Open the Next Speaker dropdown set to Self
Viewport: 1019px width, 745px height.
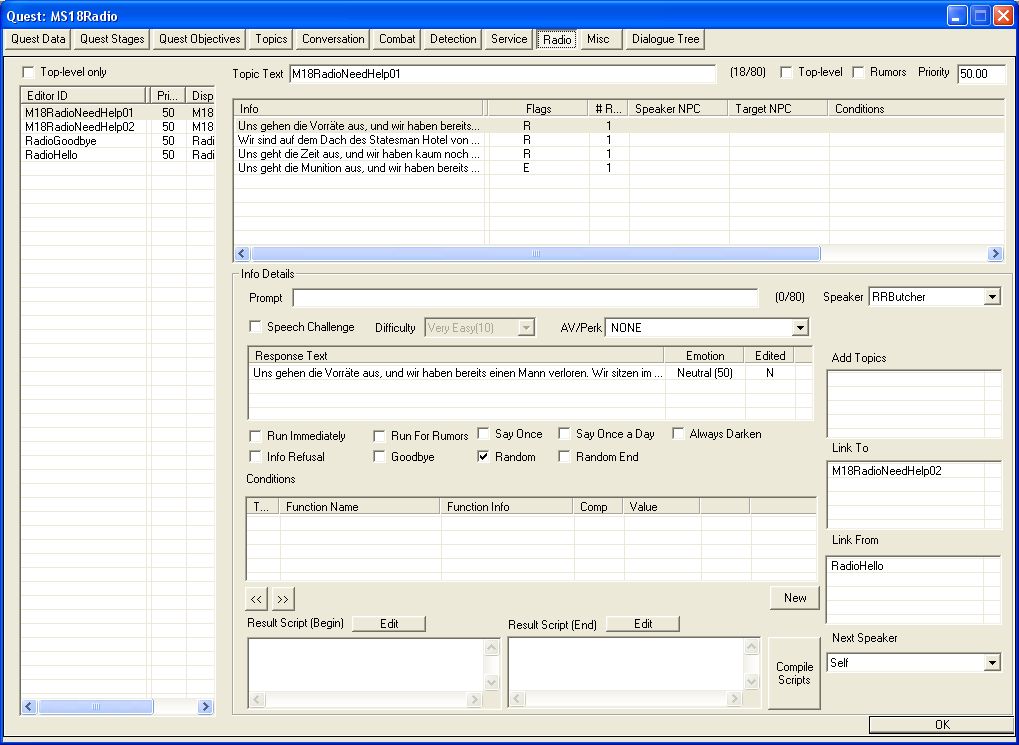pos(992,663)
